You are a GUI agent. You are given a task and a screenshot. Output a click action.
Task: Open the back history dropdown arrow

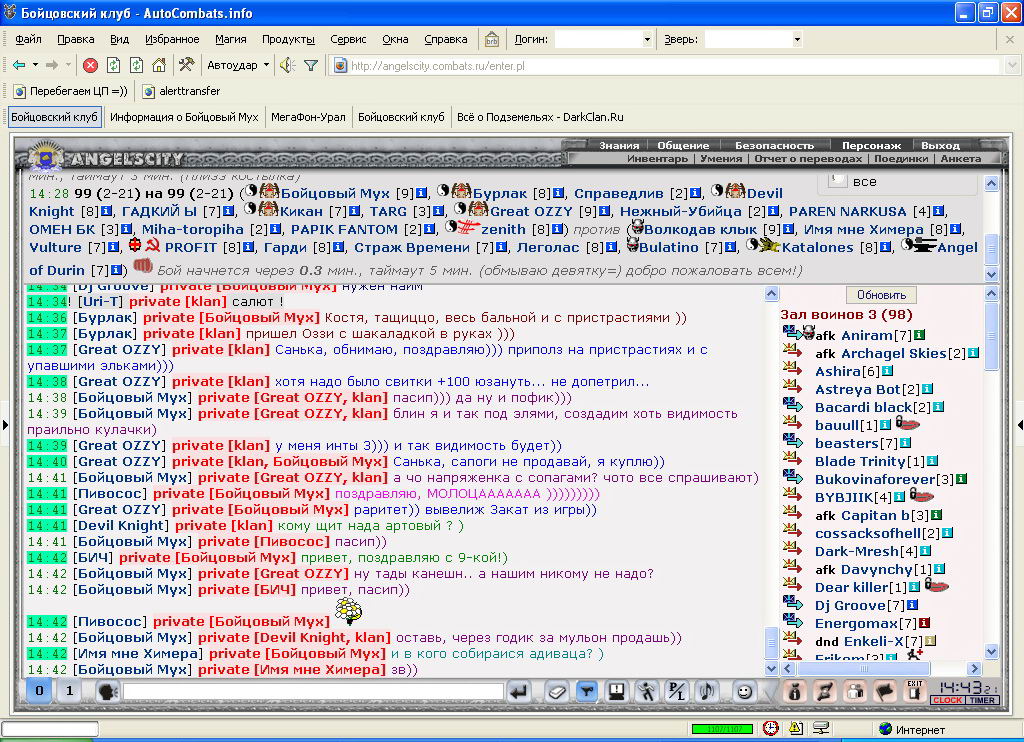click(x=35, y=65)
